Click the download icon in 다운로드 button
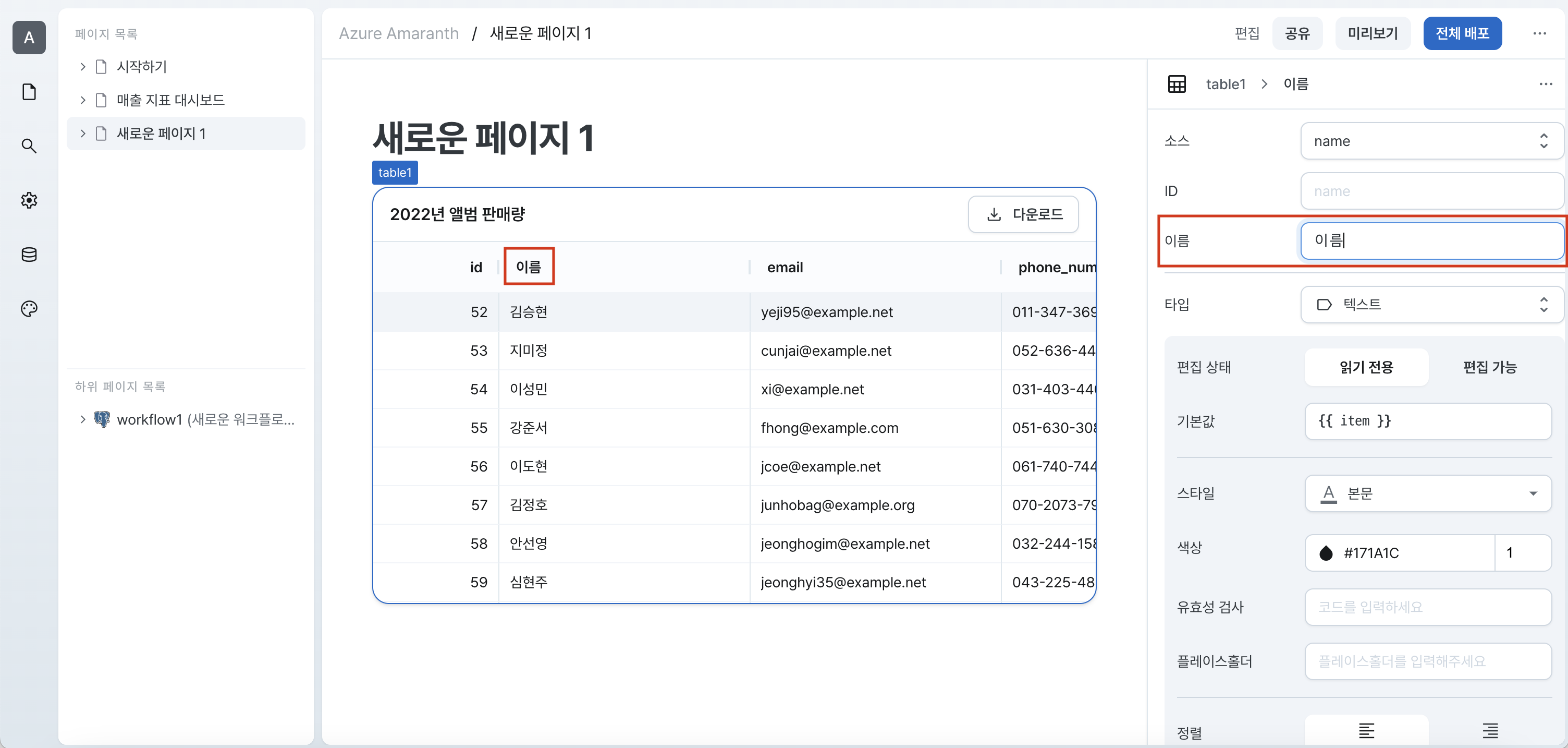Screen dimensions: 1568x748 pyautogui.click(x=994, y=214)
